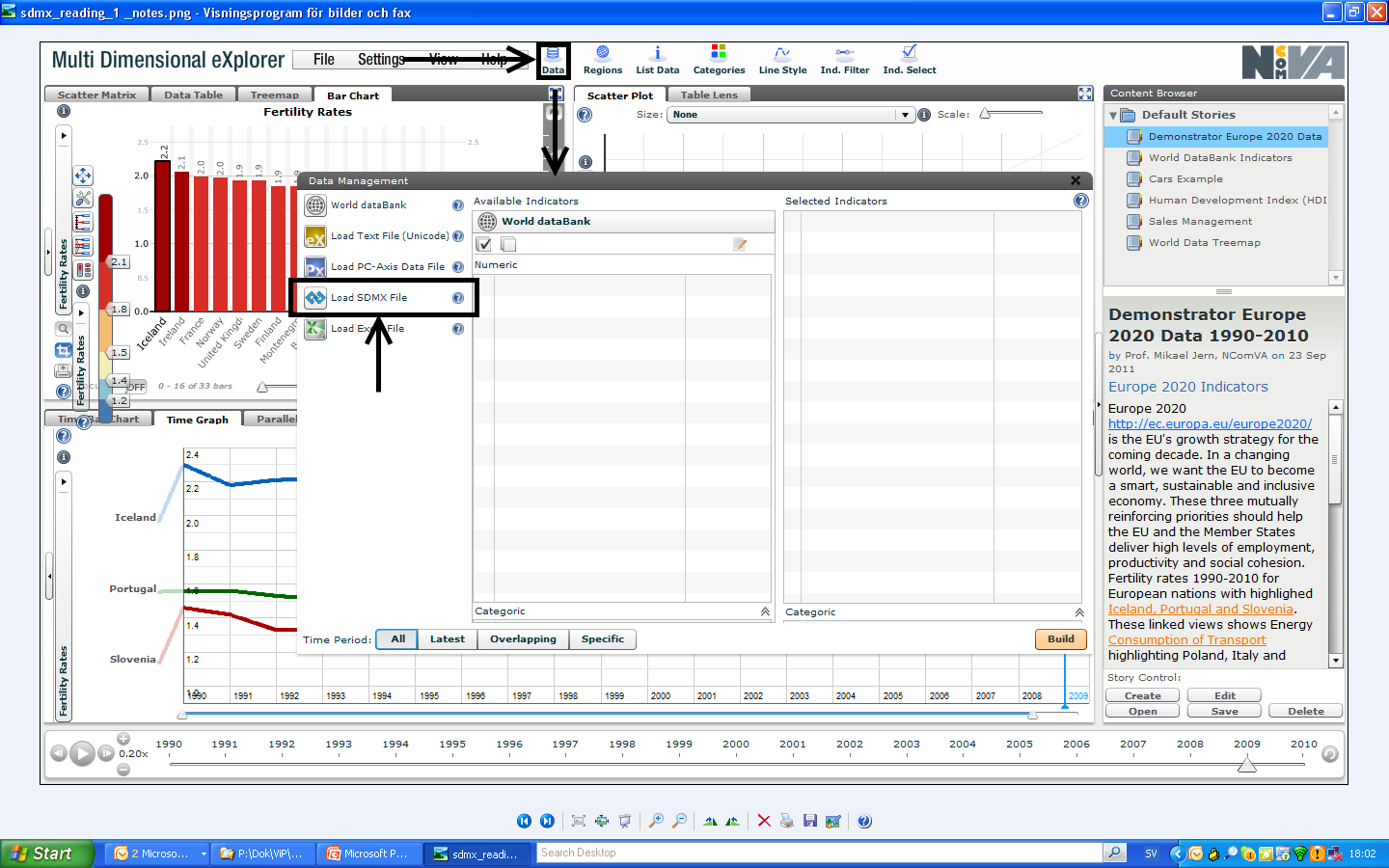Click the timeline play button
The image size is (1389, 868).
(x=83, y=753)
